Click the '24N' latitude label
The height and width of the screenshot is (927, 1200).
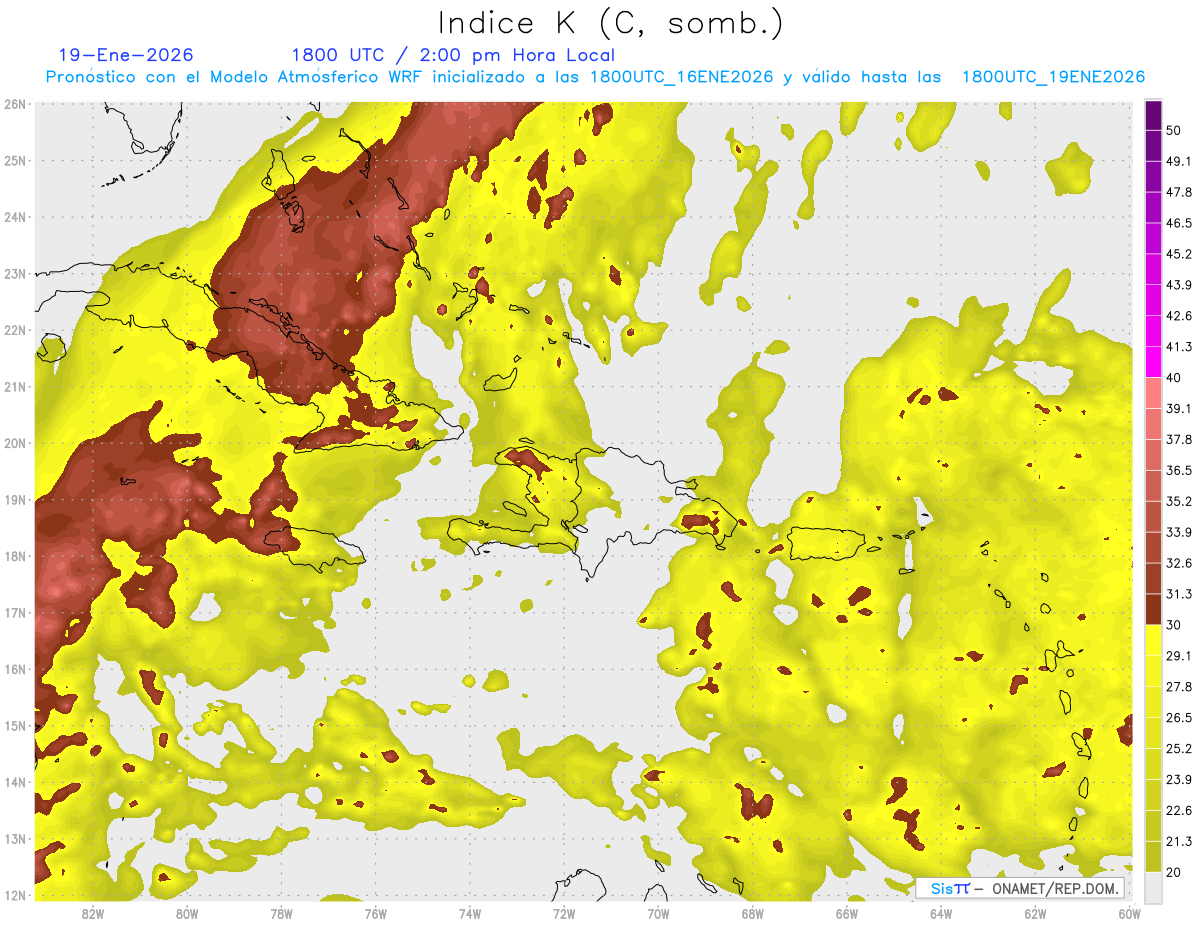pyautogui.click(x=15, y=217)
